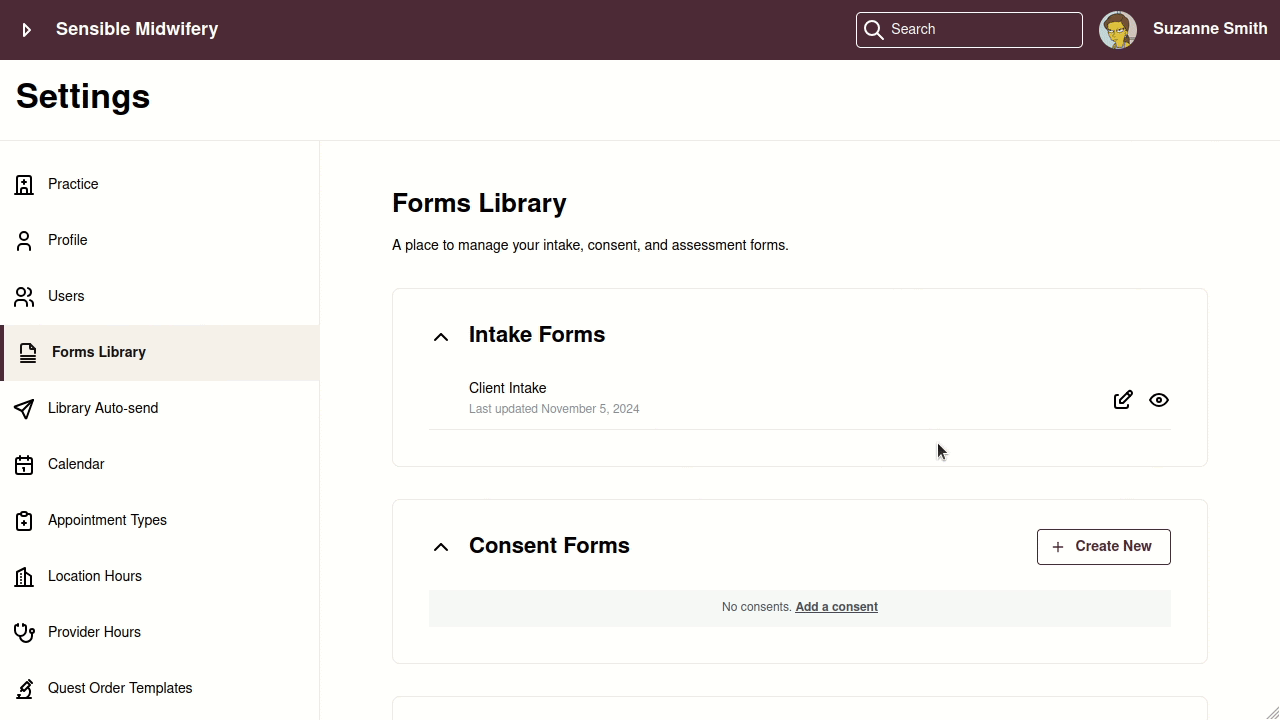Screen dimensions: 1280x720
Task: Create a new consent form
Action: point(1104,547)
